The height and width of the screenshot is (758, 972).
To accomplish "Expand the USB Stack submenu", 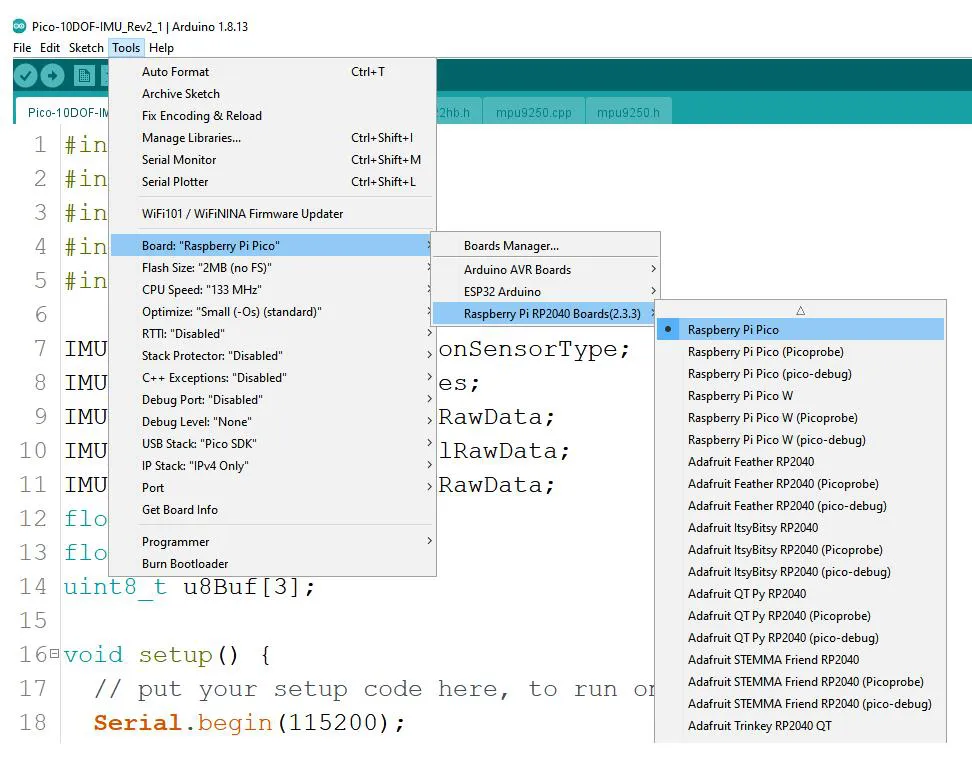I will pos(273,444).
